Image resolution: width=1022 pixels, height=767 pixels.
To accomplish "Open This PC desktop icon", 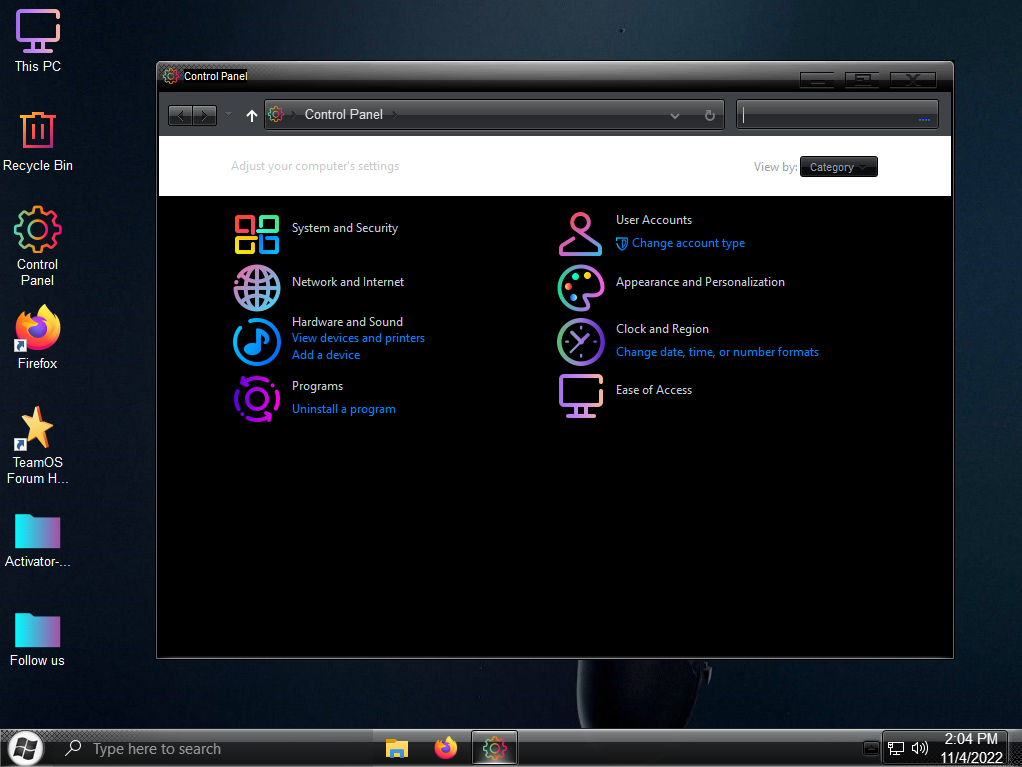I will [x=37, y=40].
